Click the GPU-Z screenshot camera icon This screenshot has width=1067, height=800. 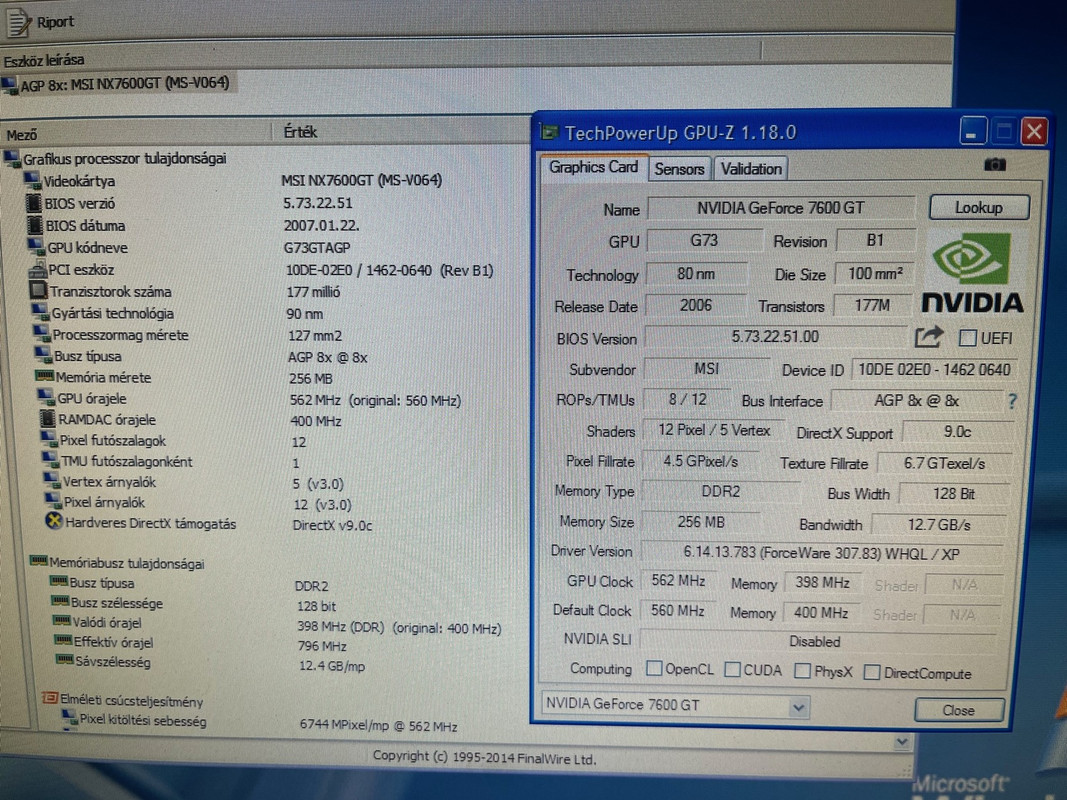click(x=995, y=165)
